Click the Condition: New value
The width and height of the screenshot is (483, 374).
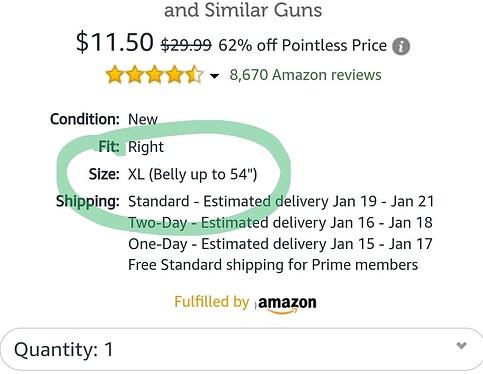point(143,119)
